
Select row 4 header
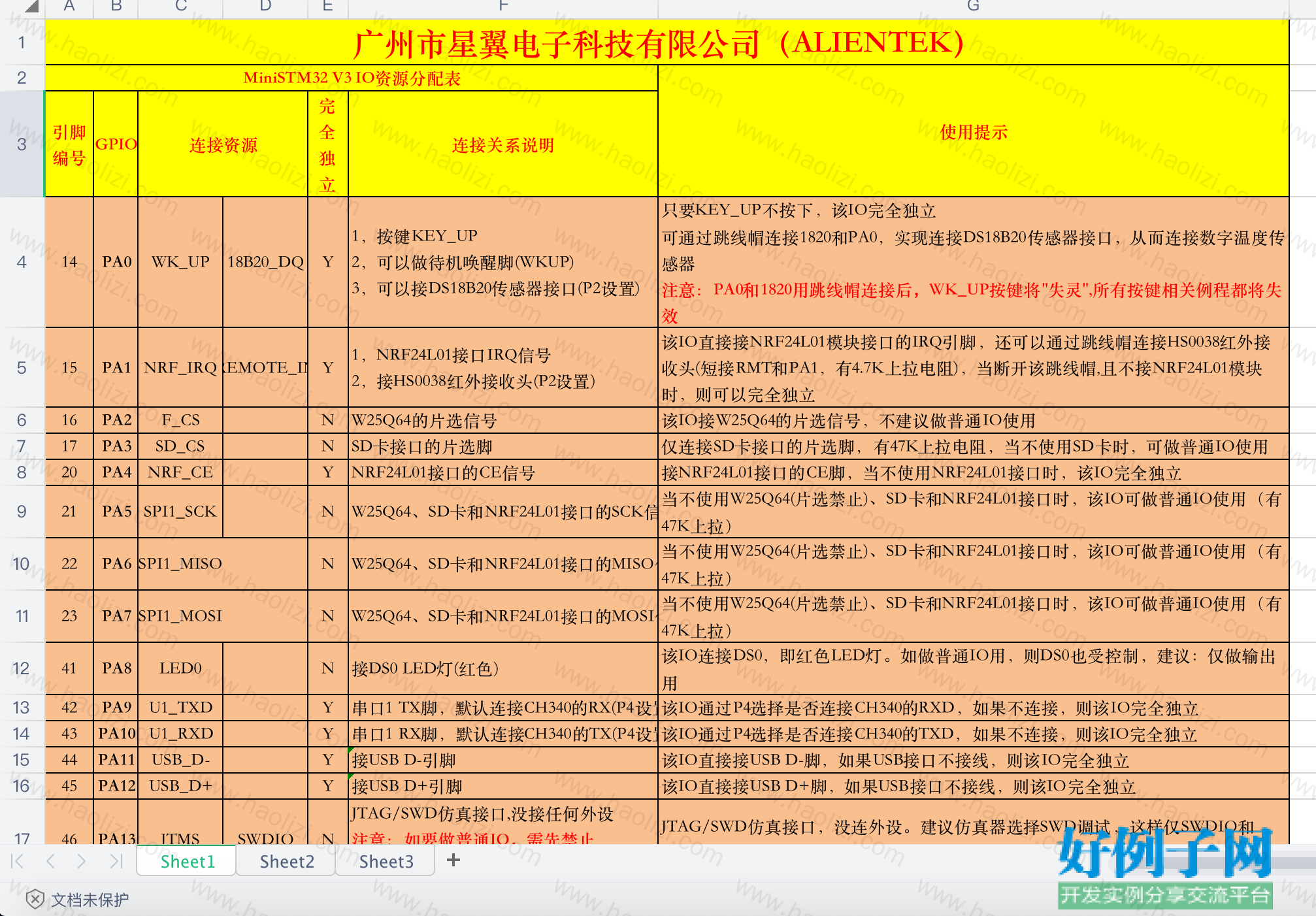click(x=22, y=262)
